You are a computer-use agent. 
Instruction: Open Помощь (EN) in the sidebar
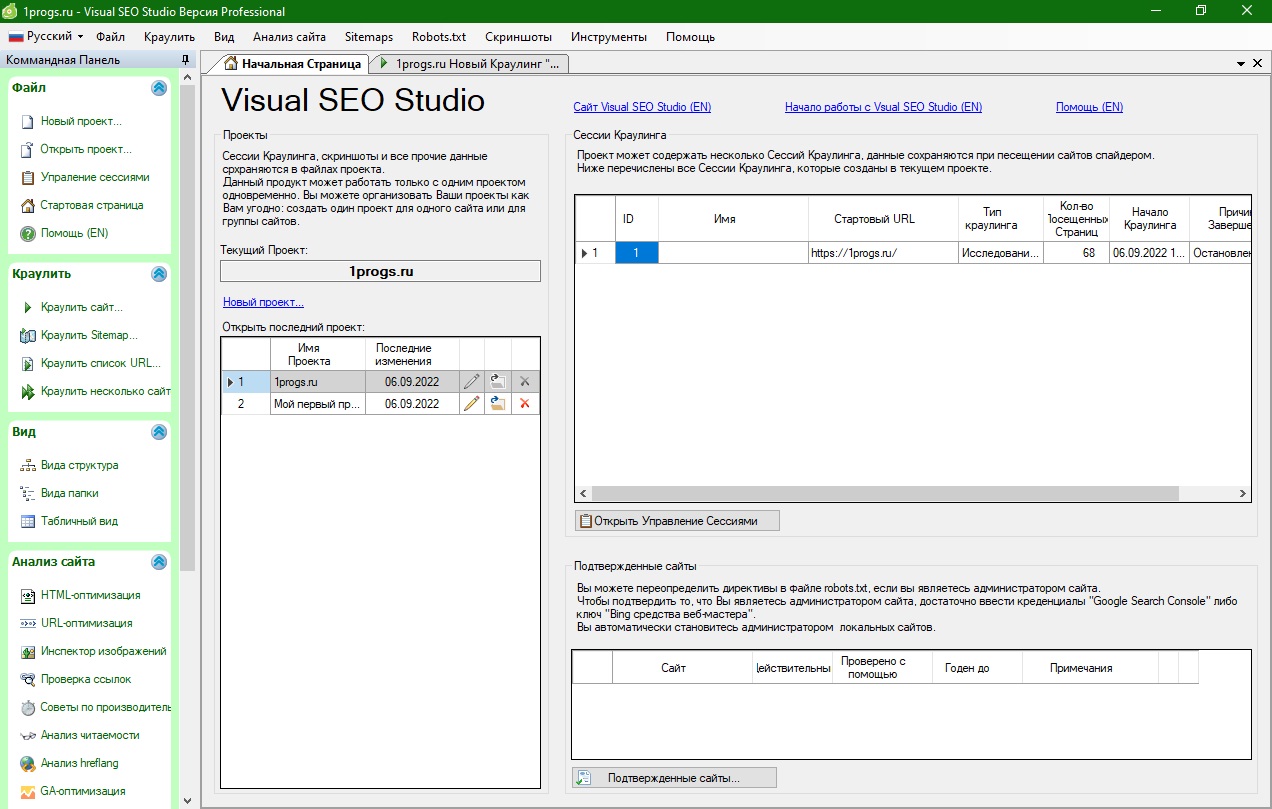pos(74,233)
